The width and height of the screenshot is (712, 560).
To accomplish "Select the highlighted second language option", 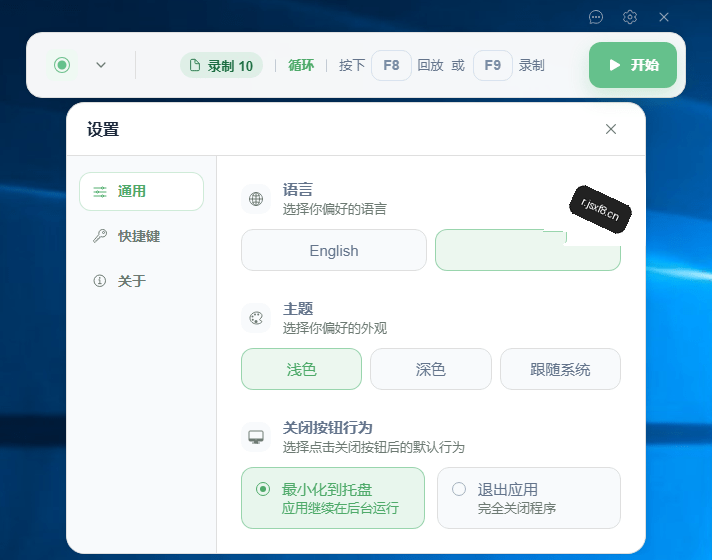I will 528,250.
